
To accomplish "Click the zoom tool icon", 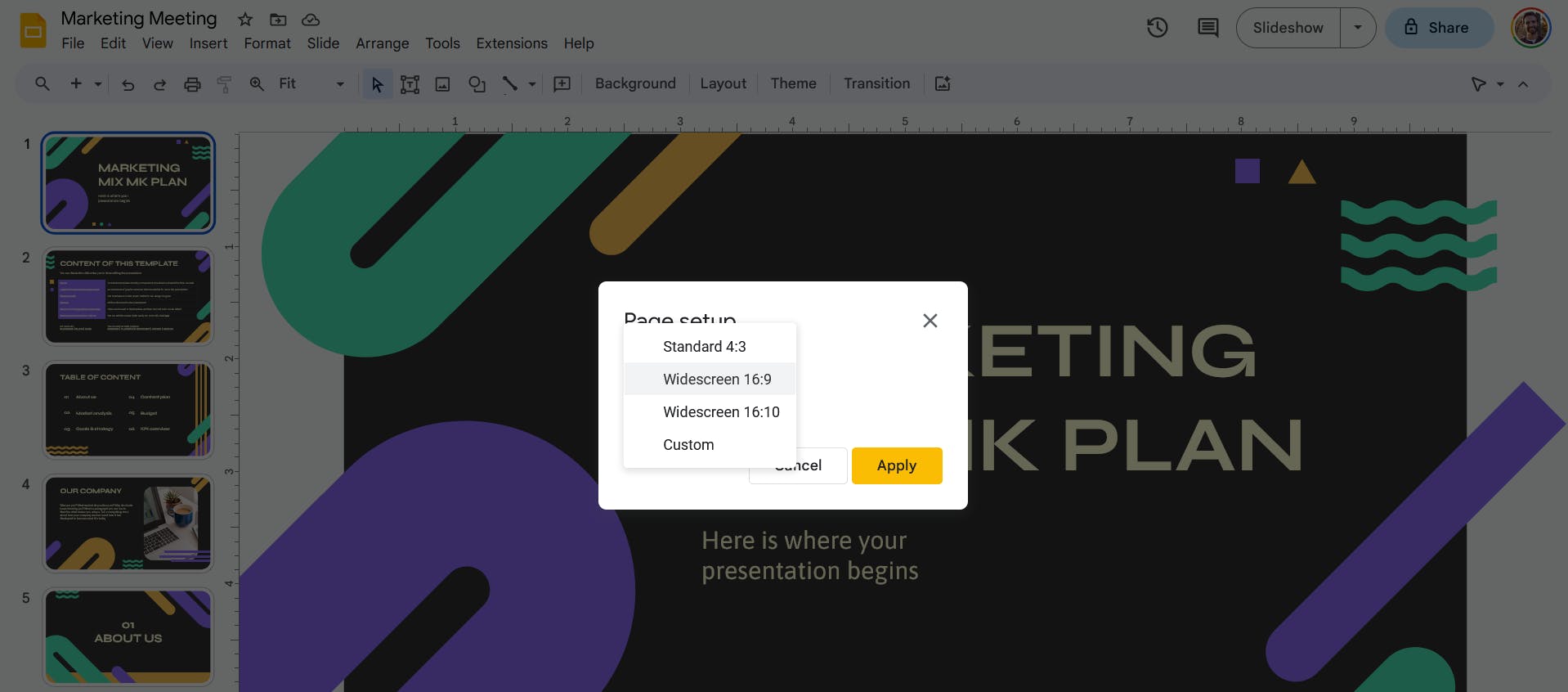I will [257, 83].
